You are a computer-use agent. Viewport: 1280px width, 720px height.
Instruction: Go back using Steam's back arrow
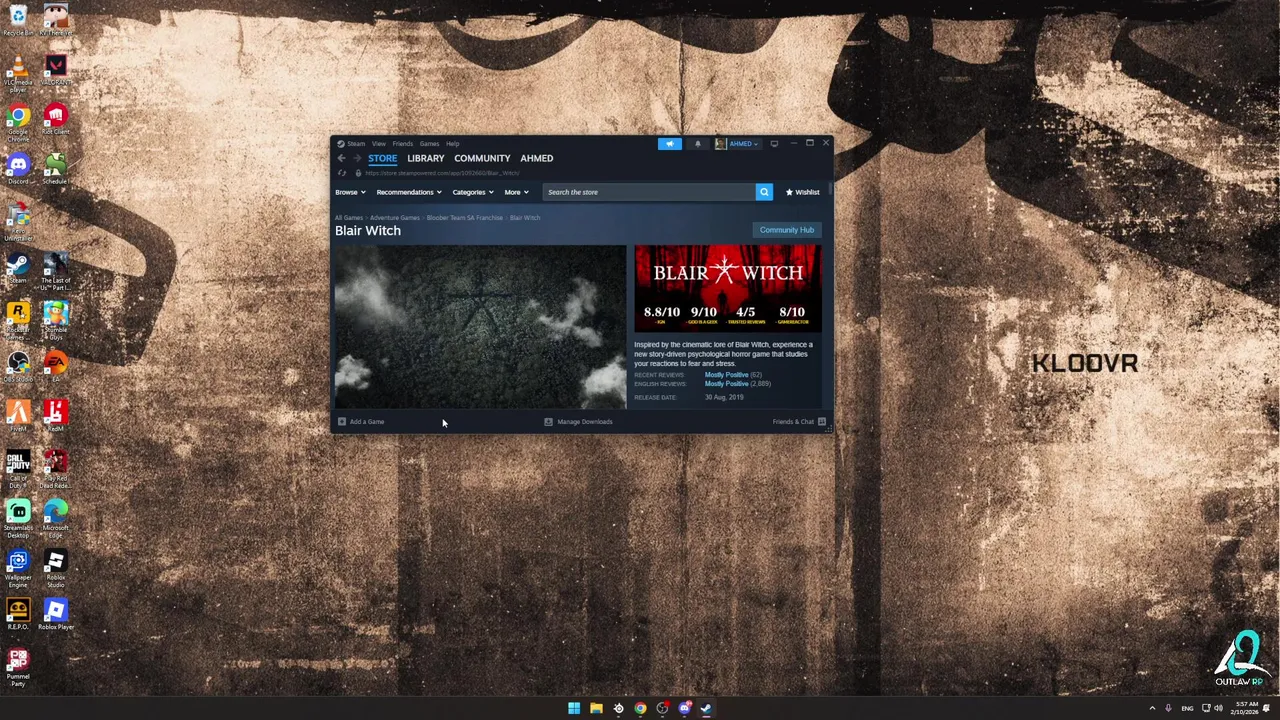pyautogui.click(x=341, y=158)
